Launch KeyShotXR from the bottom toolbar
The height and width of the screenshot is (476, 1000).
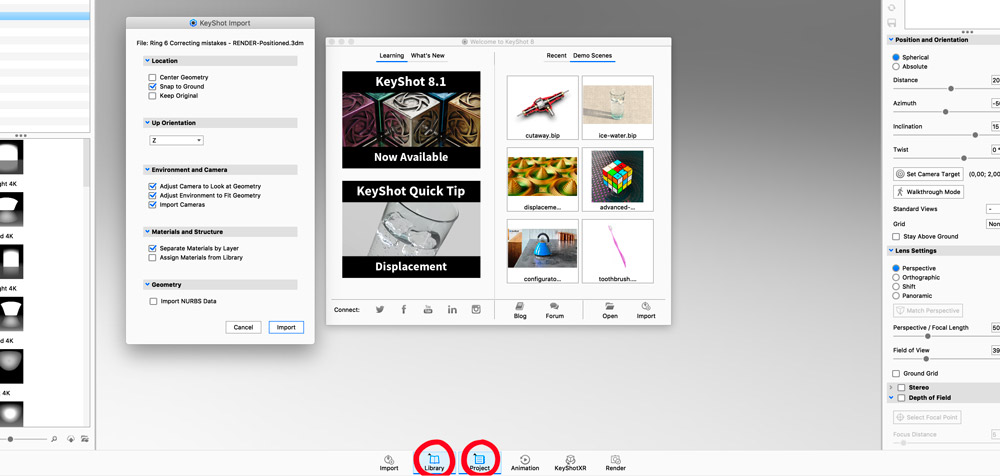point(570,463)
